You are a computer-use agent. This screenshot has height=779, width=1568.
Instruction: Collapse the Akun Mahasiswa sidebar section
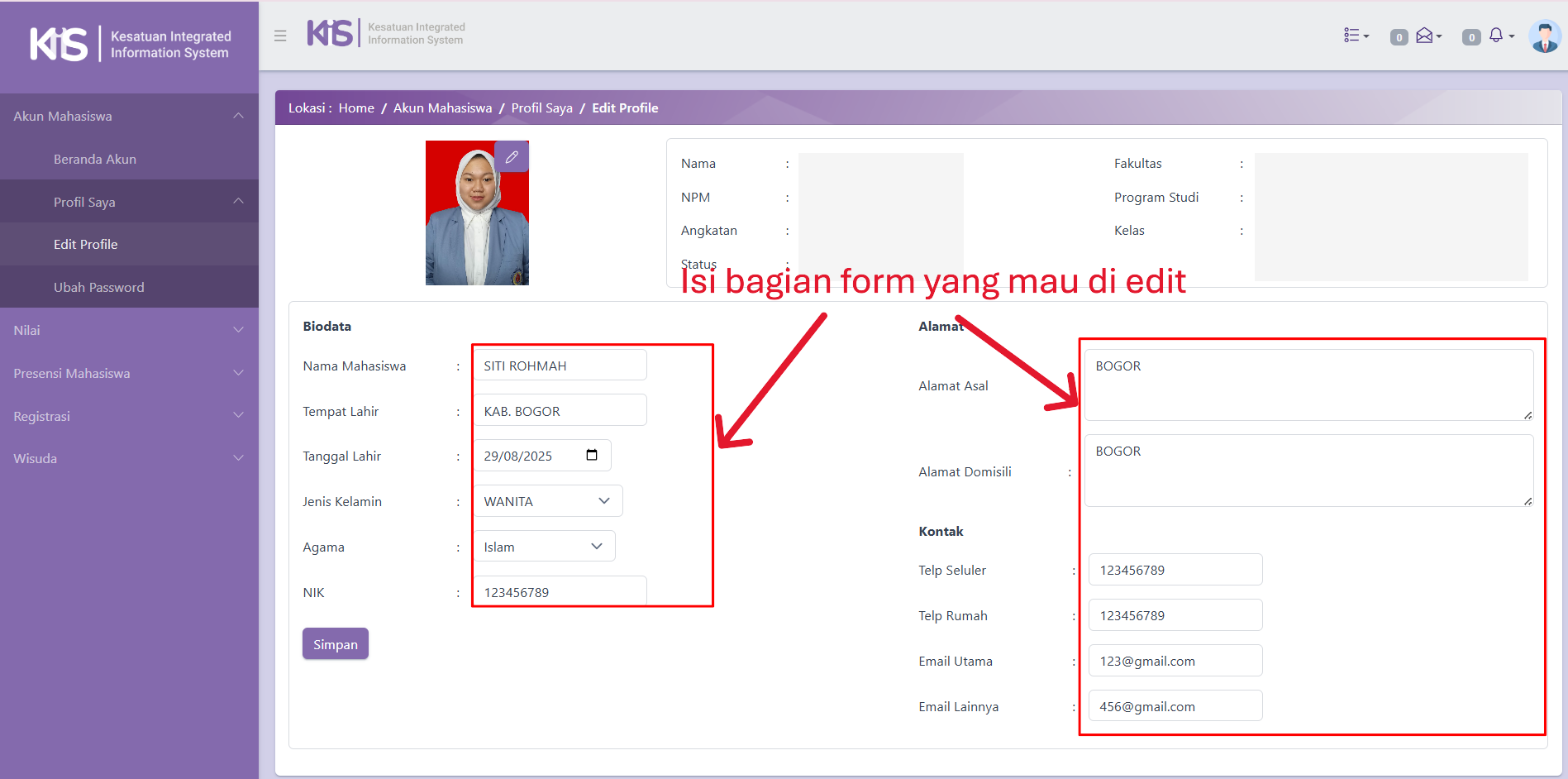pyautogui.click(x=129, y=116)
